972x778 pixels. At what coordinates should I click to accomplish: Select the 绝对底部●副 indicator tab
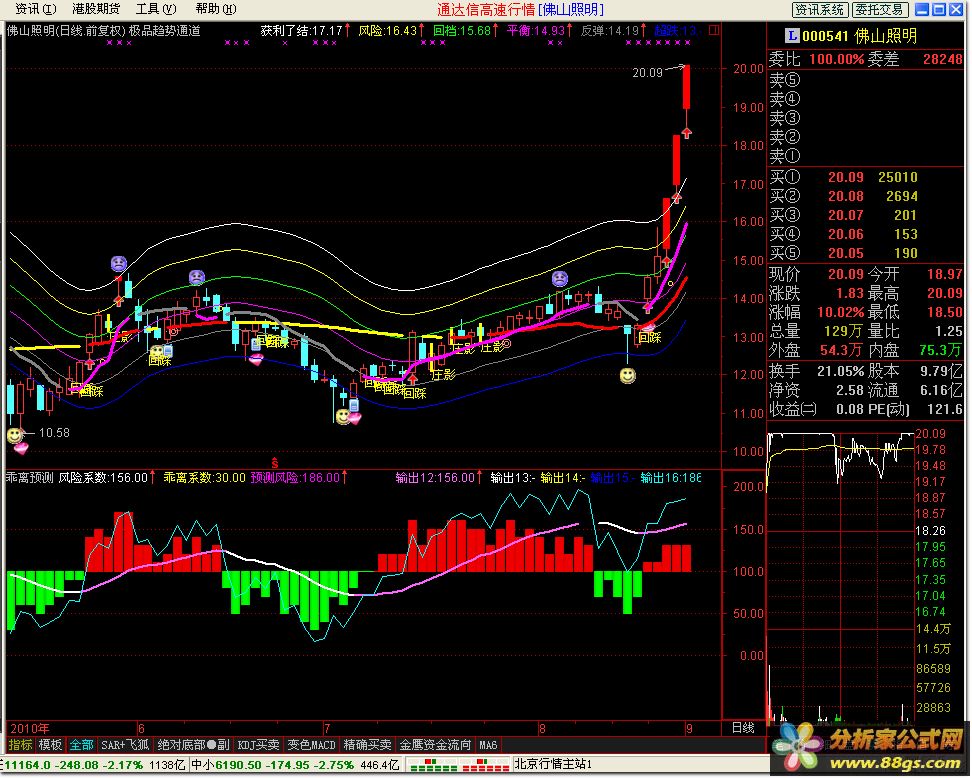tap(193, 745)
